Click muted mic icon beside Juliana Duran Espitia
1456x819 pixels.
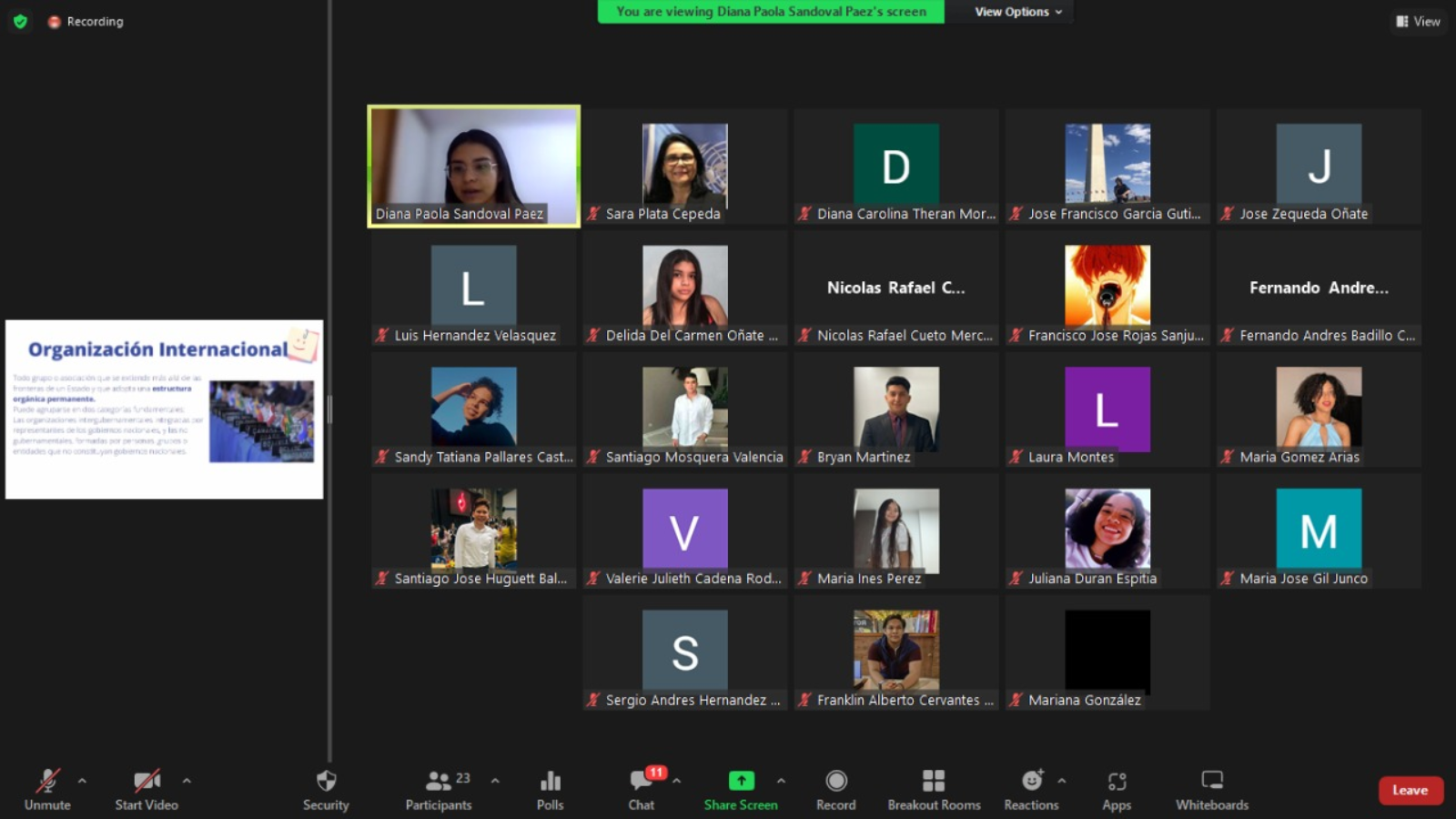tap(1016, 578)
